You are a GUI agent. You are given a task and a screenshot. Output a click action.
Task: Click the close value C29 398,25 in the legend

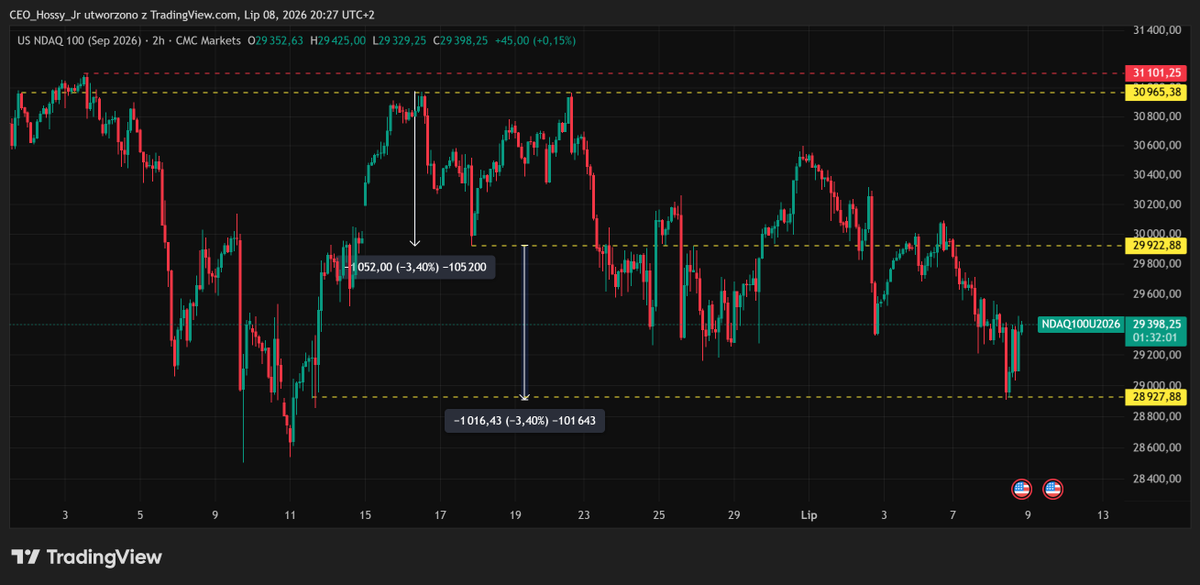[x=461, y=40]
